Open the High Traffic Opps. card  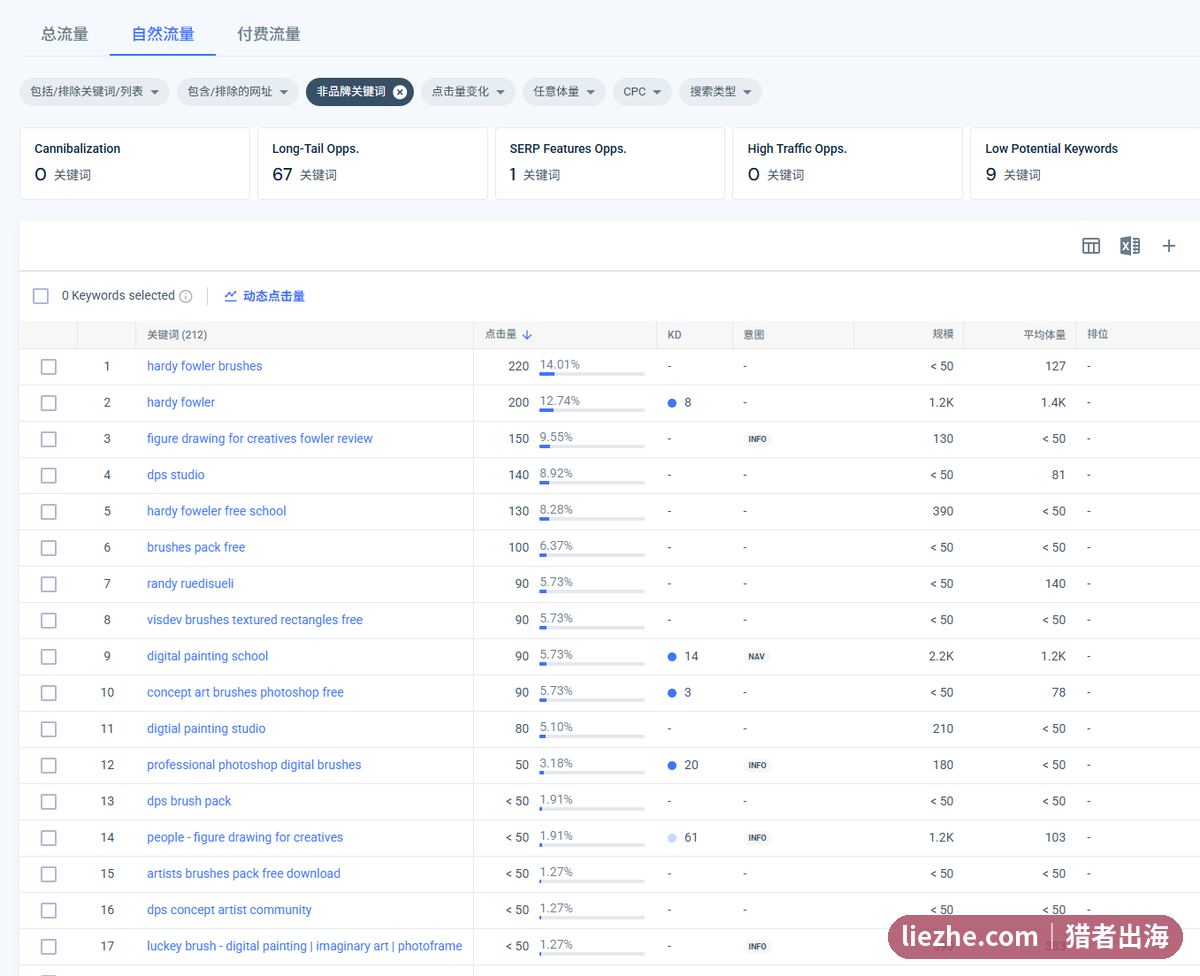(x=847, y=163)
